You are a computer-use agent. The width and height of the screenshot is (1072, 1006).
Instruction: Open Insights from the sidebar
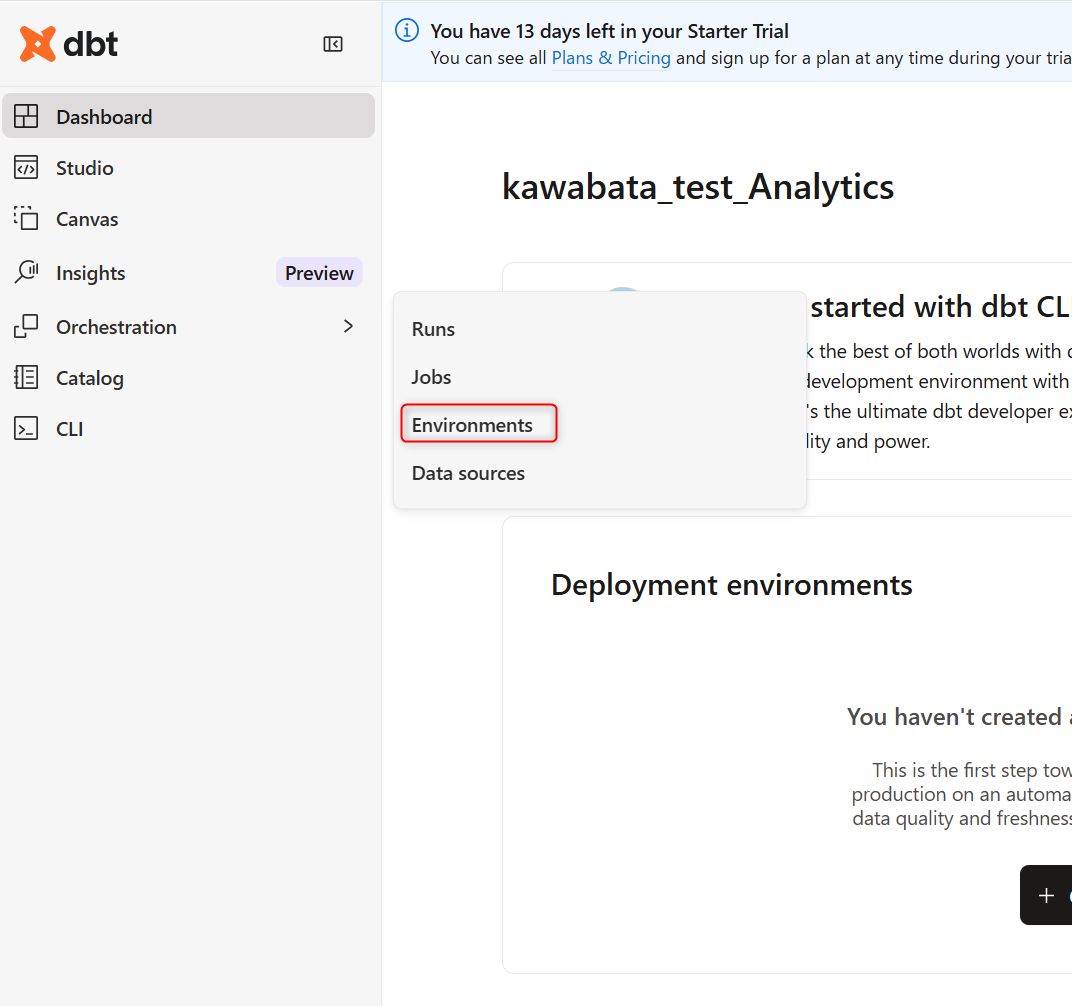90,273
